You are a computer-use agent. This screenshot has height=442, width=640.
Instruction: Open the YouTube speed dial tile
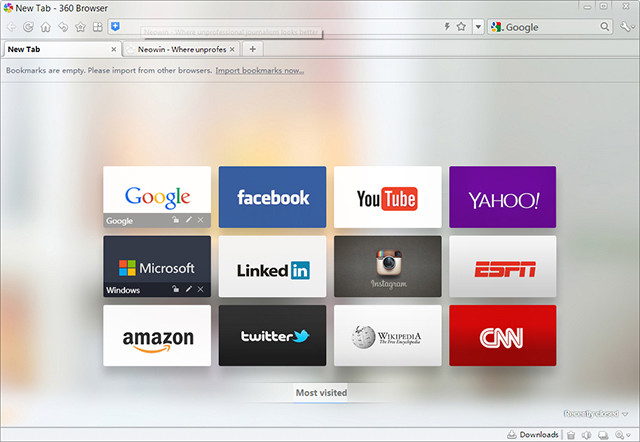387,197
